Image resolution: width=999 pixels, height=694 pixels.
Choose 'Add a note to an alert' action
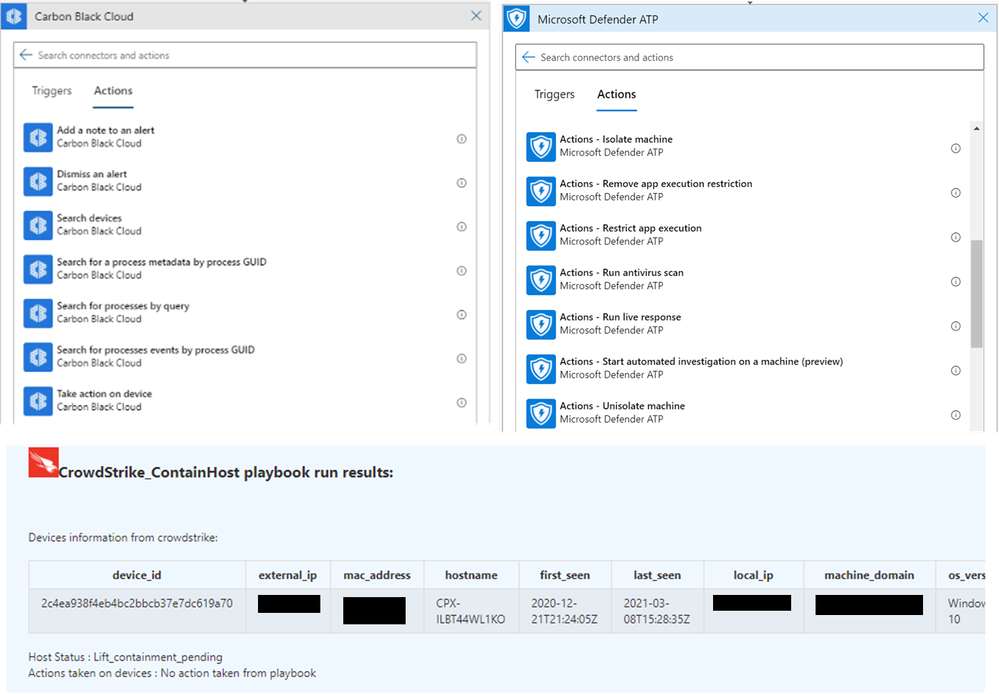[245, 138]
